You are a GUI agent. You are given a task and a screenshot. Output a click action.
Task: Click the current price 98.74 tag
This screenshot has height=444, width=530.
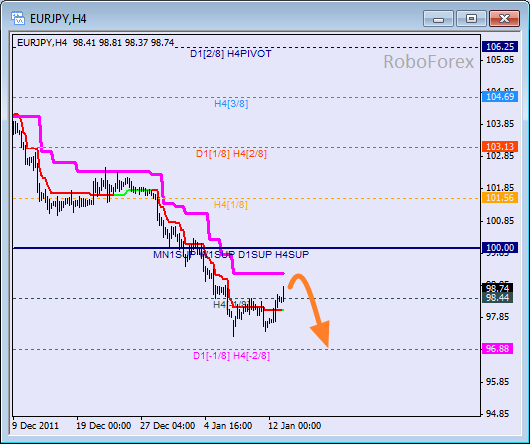tap(498, 288)
